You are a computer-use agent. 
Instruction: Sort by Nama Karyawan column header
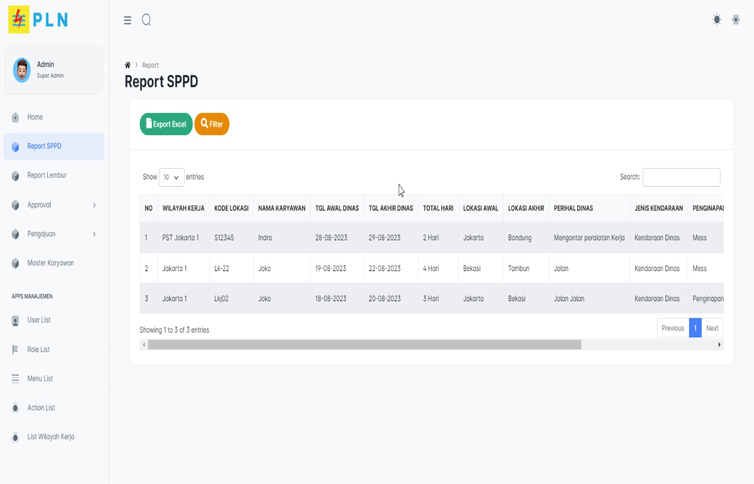(x=281, y=209)
